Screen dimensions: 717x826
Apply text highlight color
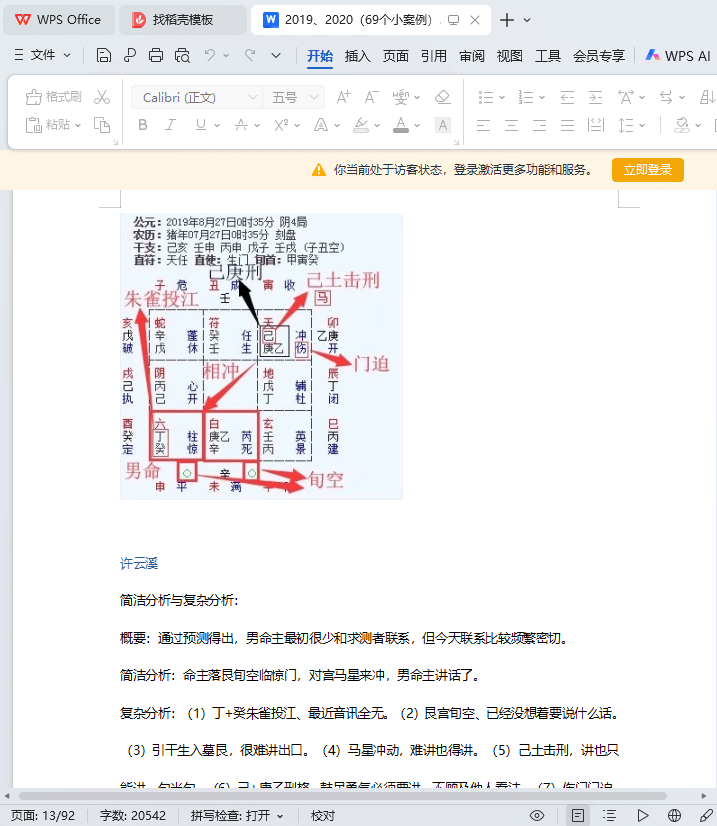click(361, 125)
